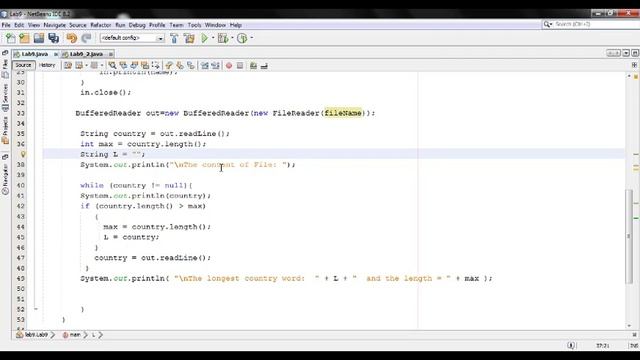Click Next Bookmark icon
Screen dimensions: 640x360
(180, 65)
